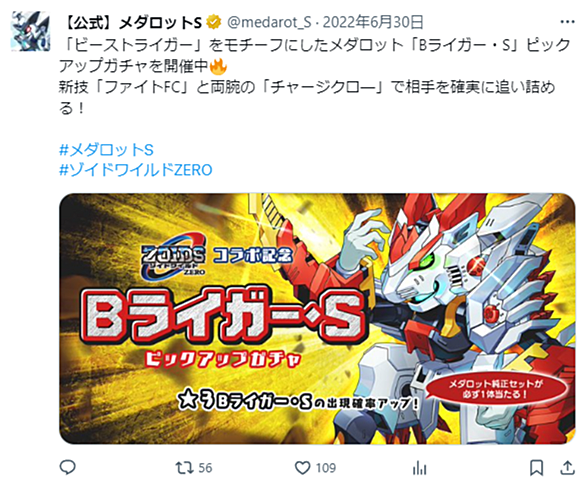
Task: Click the repost arrows icon
Action: coord(184,468)
